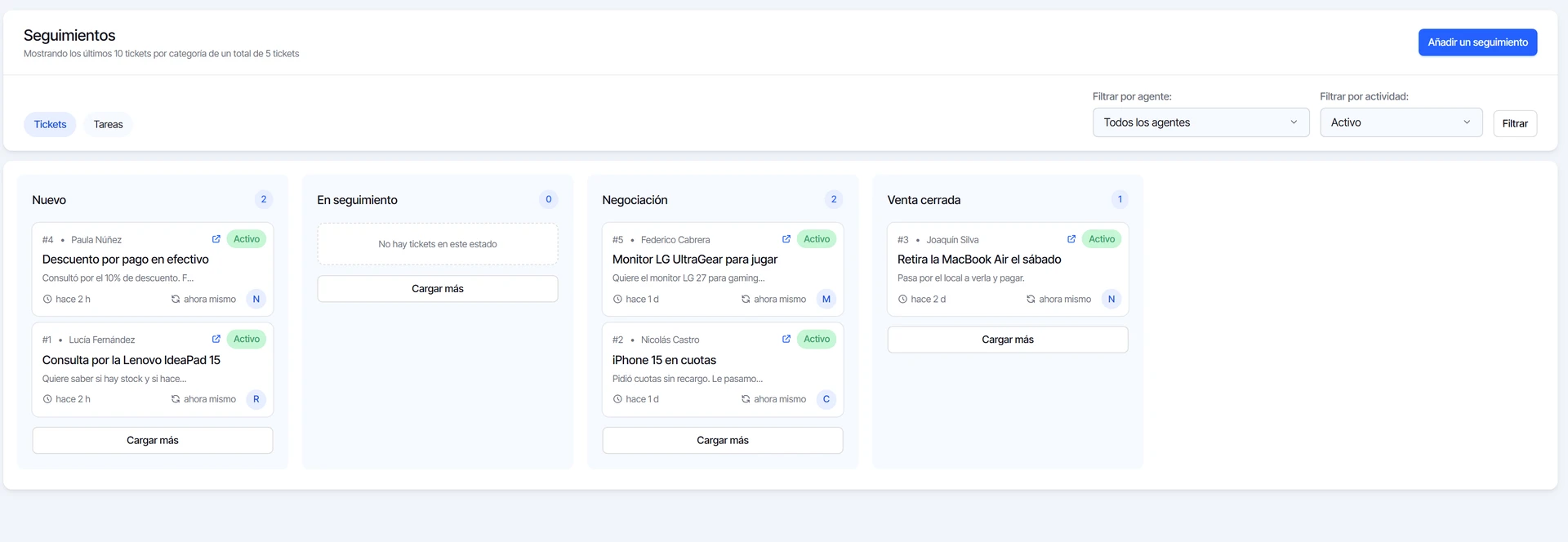Open ticket titled Descuento por pago en efectivo
Screen dimensions: 1568x542
click(x=126, y=260)
